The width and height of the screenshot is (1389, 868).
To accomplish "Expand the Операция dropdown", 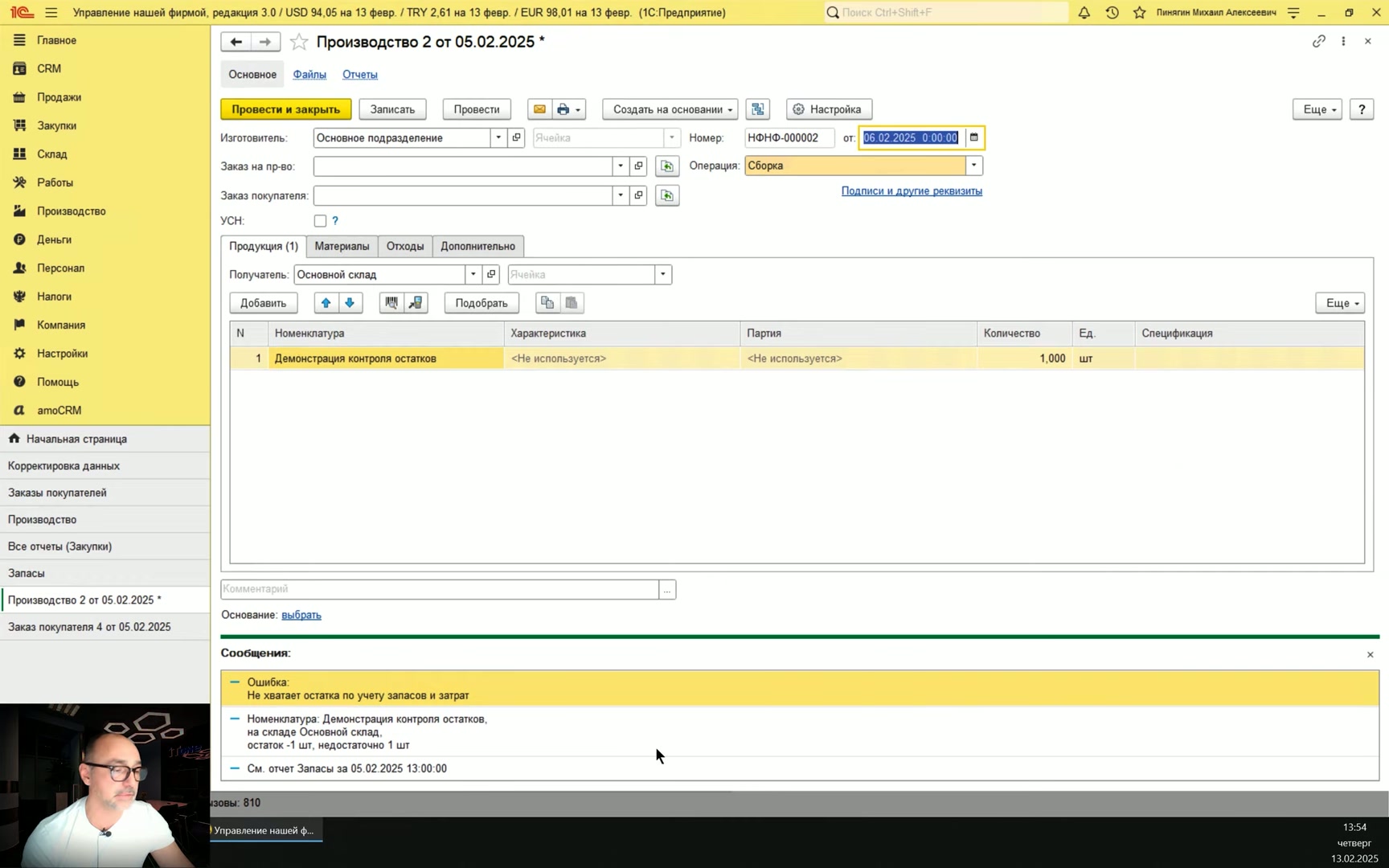I will (x=974, y=166).
